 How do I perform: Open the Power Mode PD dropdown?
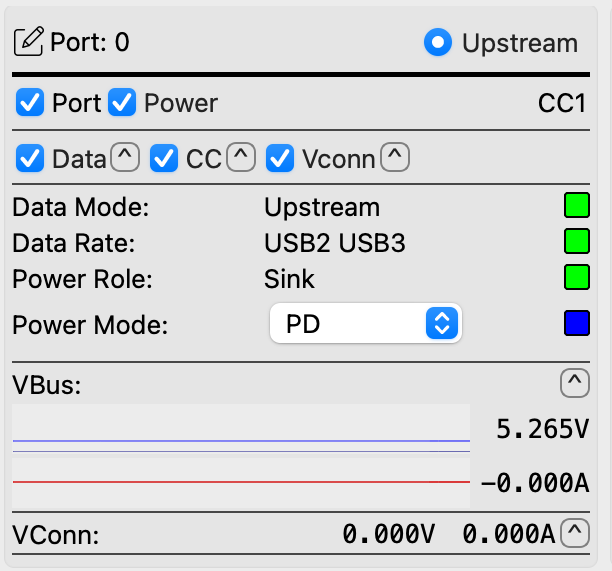[366, 323]
